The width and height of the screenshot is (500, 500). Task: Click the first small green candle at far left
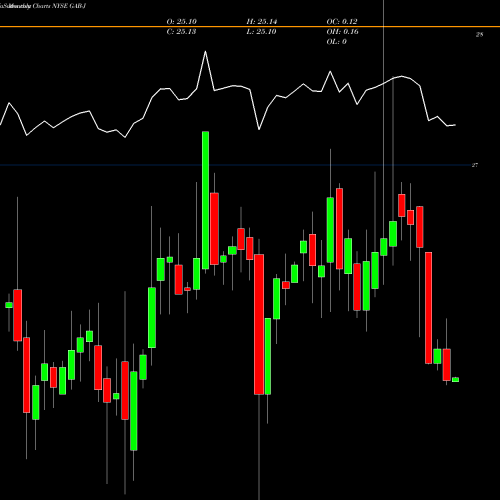tap(9, 305)
